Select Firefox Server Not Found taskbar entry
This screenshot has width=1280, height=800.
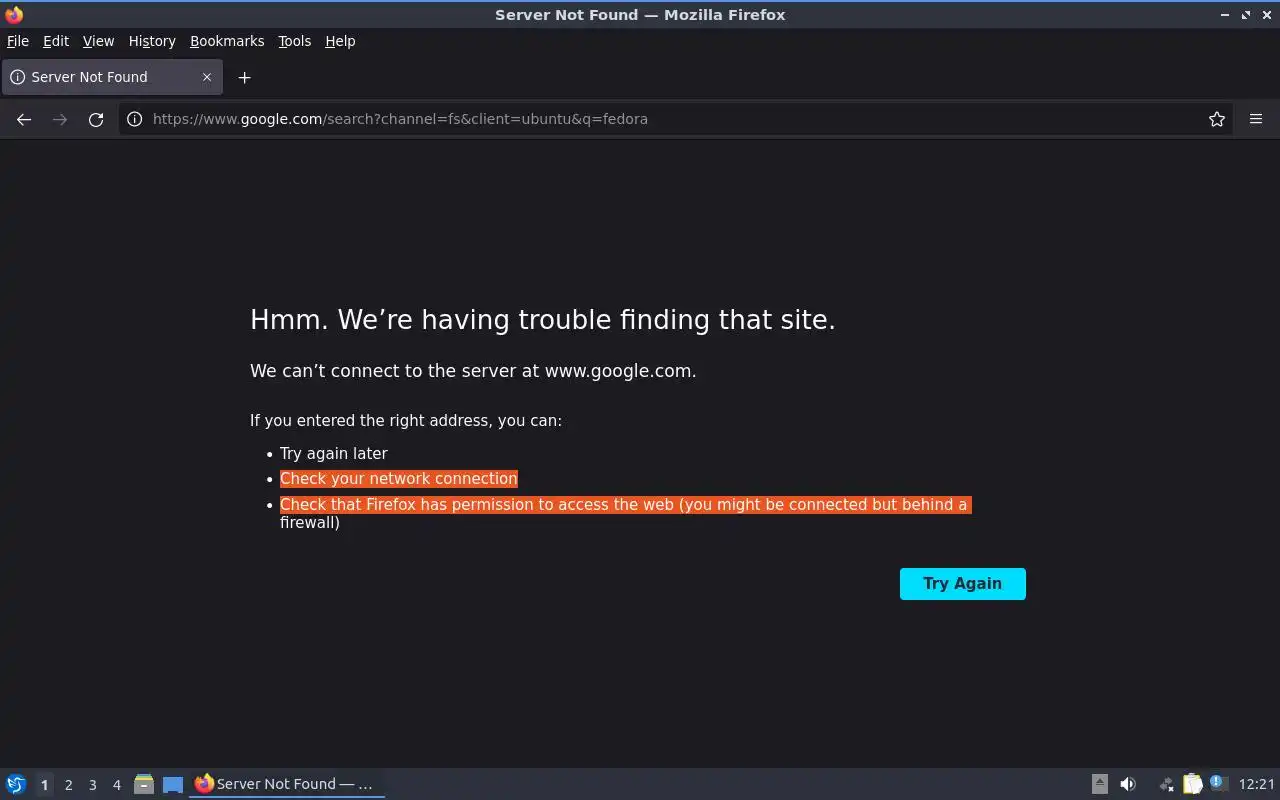tap(288, 784)
